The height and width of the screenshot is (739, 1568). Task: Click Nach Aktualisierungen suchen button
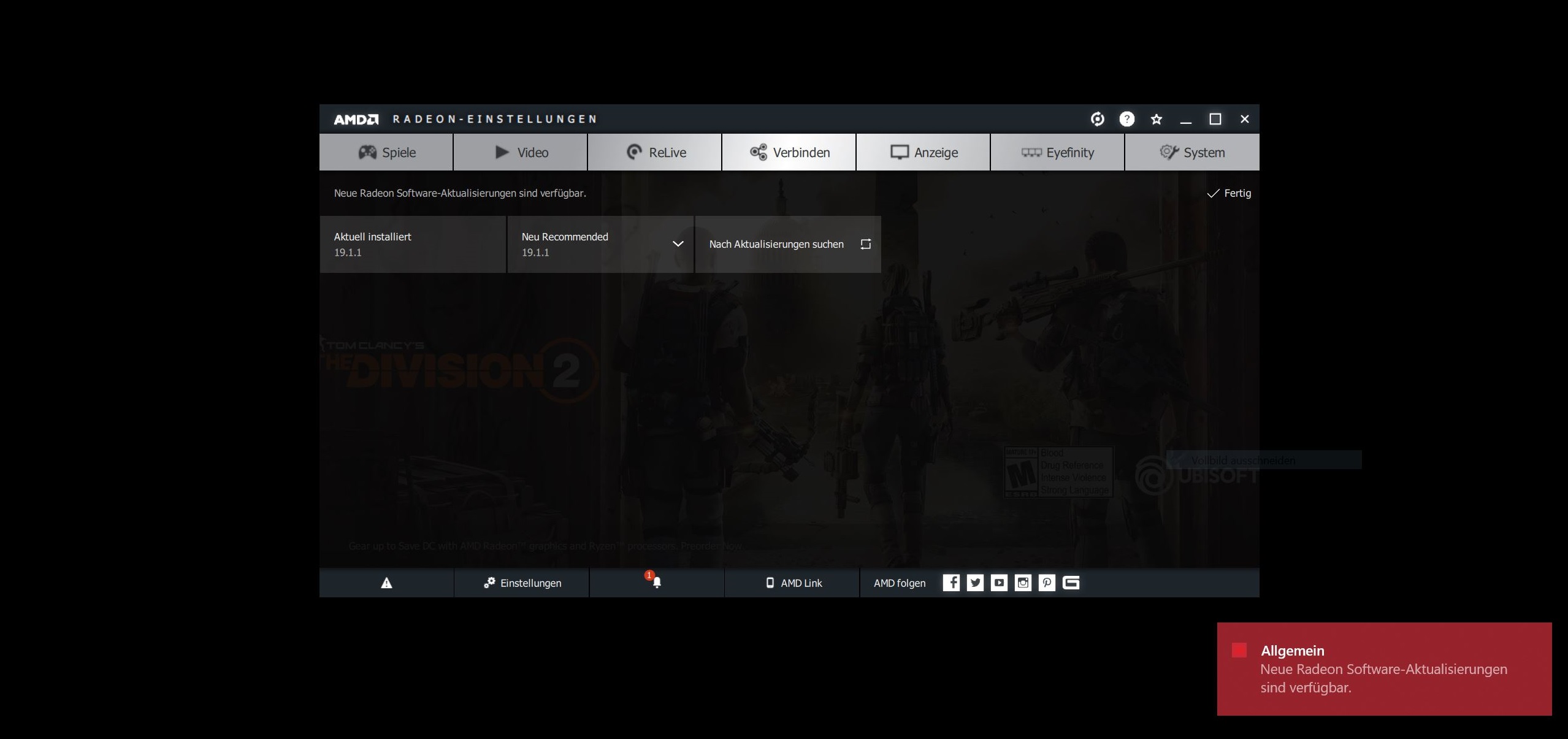(x=788, y=244)
